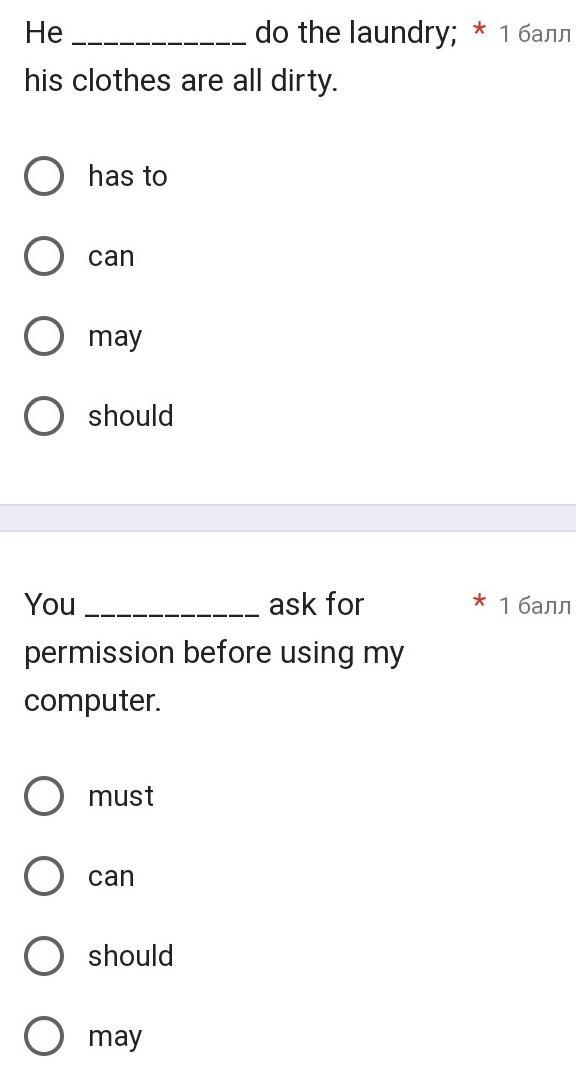Click 'may' label text in second question

pyautogui.click(x=115, y=1037)
